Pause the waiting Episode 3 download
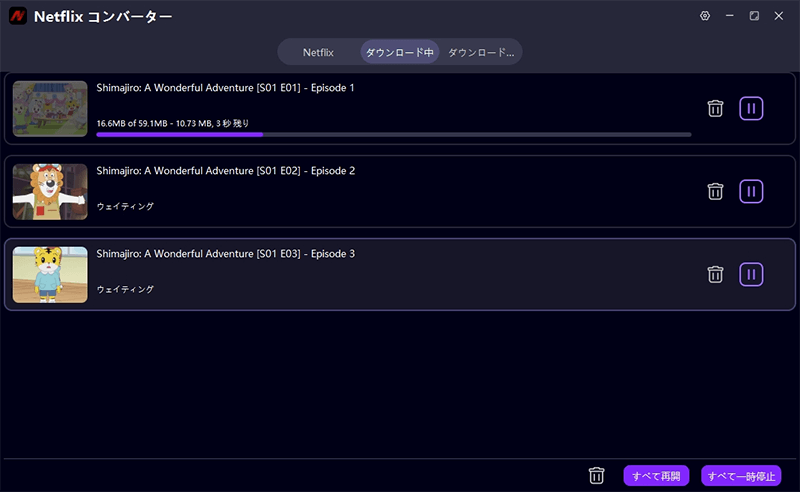 tap(751, 274)
